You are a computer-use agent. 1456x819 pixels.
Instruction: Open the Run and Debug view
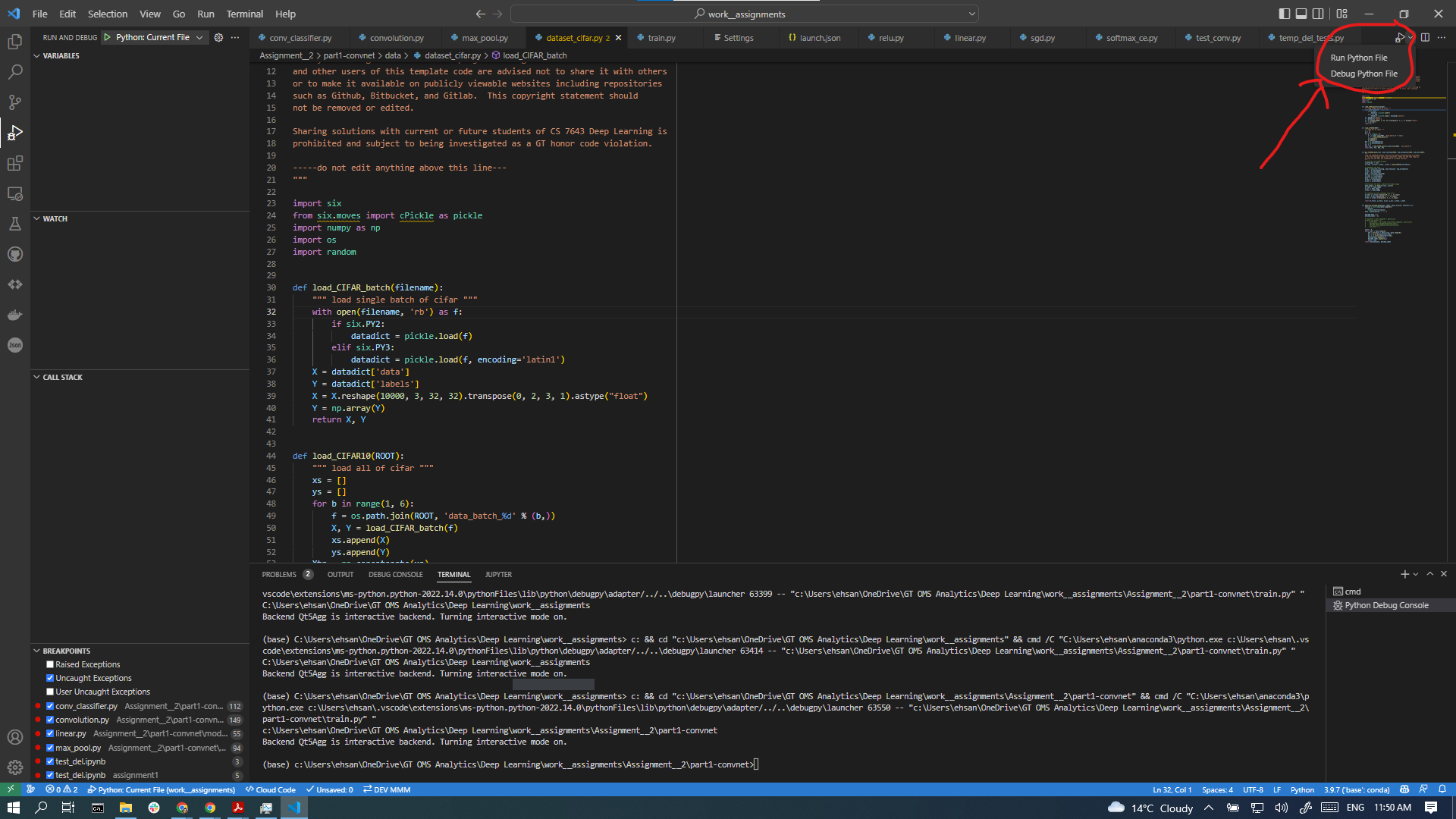tap(15, 133)
